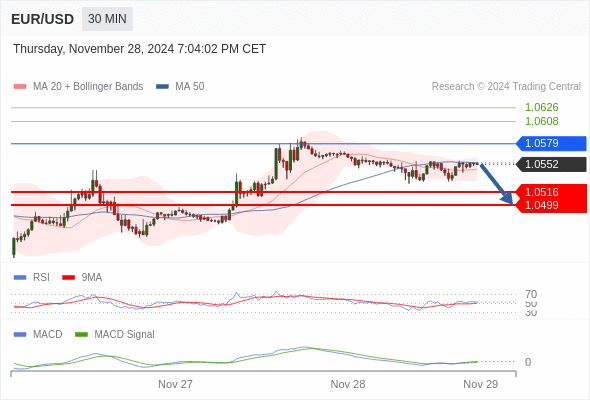Click the 1.0626 green resistance label
The image size is (590, 400).
click(x=541, y=108)
